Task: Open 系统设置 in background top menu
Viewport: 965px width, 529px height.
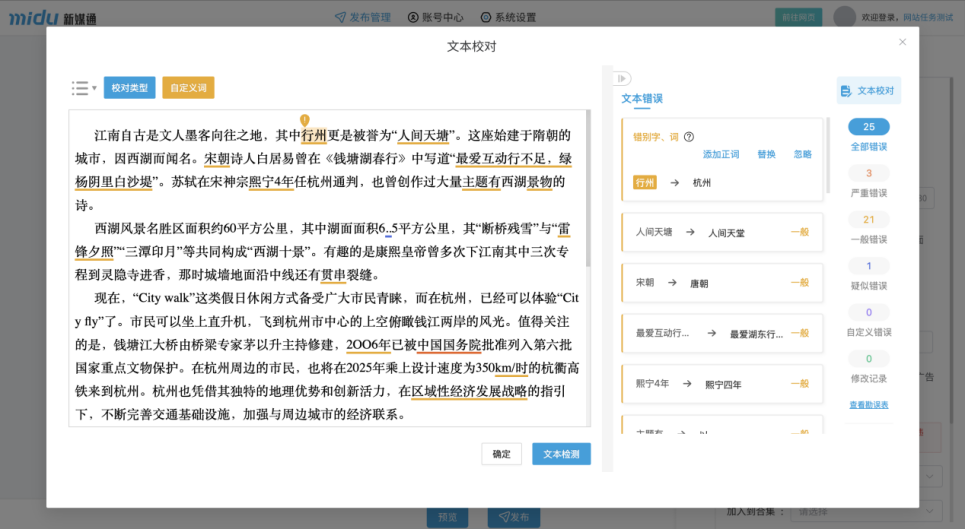Action: click(508, 17)
